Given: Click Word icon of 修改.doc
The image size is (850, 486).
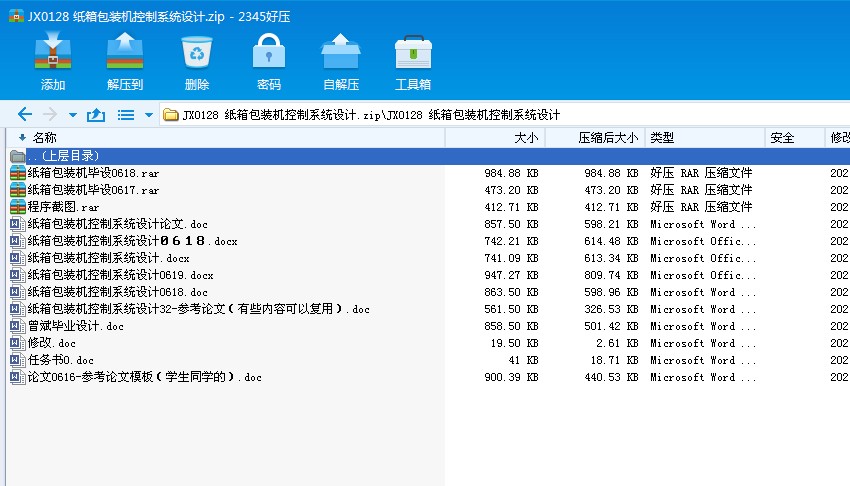Looking at the screenshot, I should point(18,343).
